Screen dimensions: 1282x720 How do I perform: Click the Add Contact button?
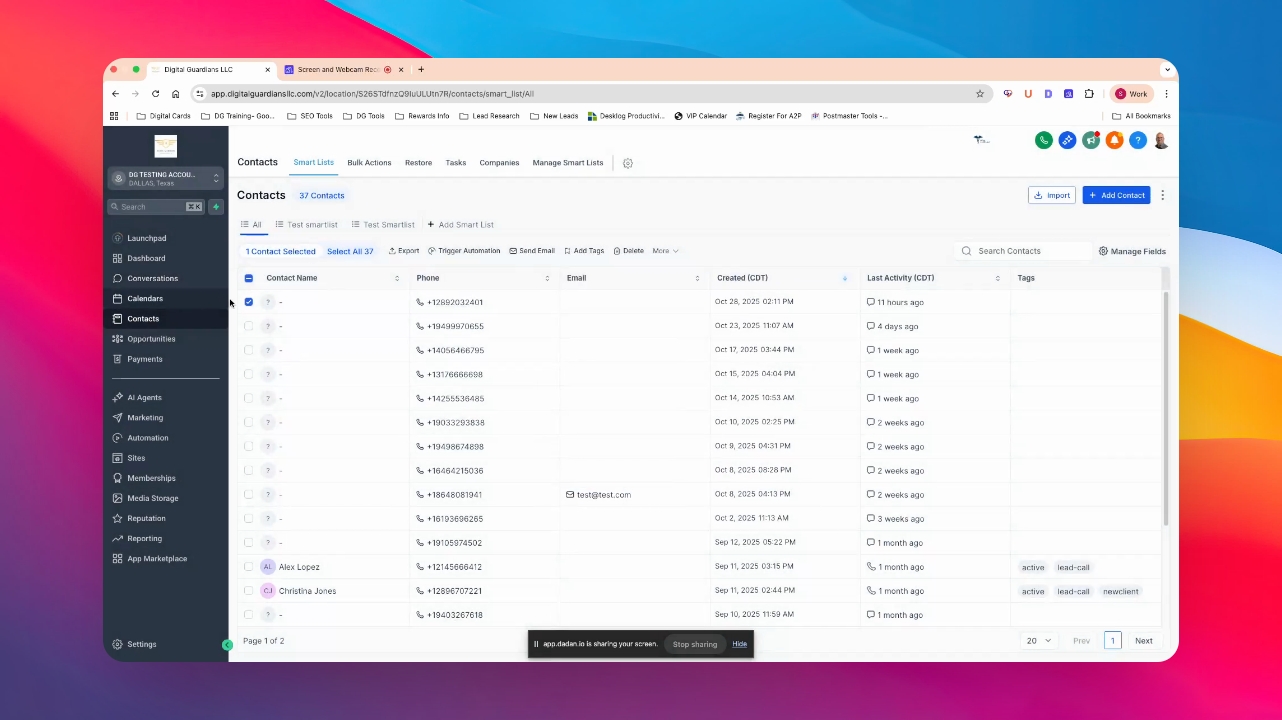point(1116,195)
